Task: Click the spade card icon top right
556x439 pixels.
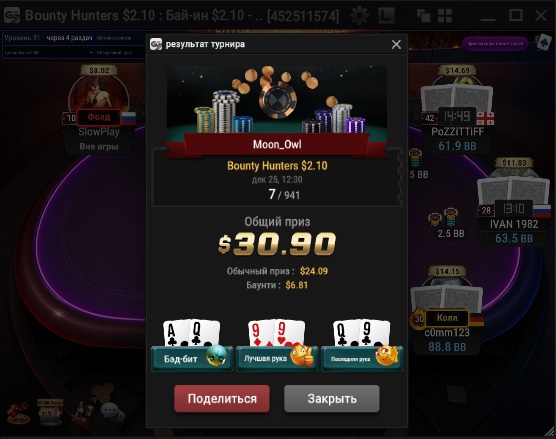Action: (543, 43)
